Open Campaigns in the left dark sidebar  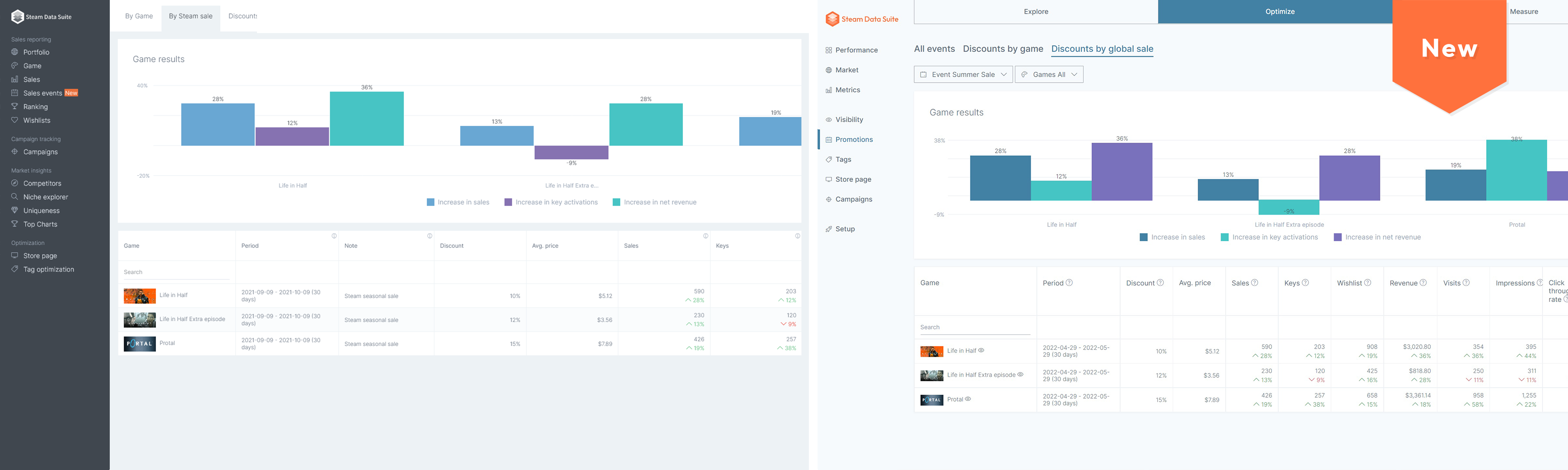[40, 152]
